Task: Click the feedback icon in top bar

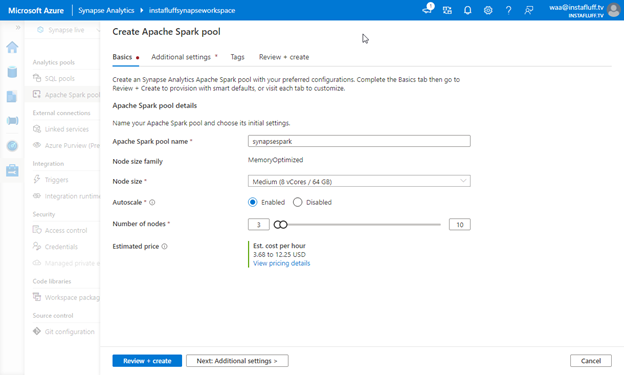Action: 528,10
